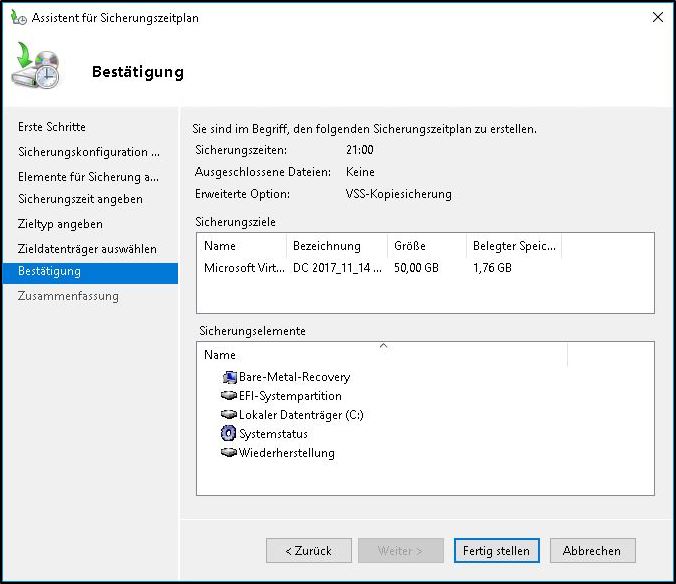Go back with the Zurück button
The image size is (676, 584).
coord(309,550)
